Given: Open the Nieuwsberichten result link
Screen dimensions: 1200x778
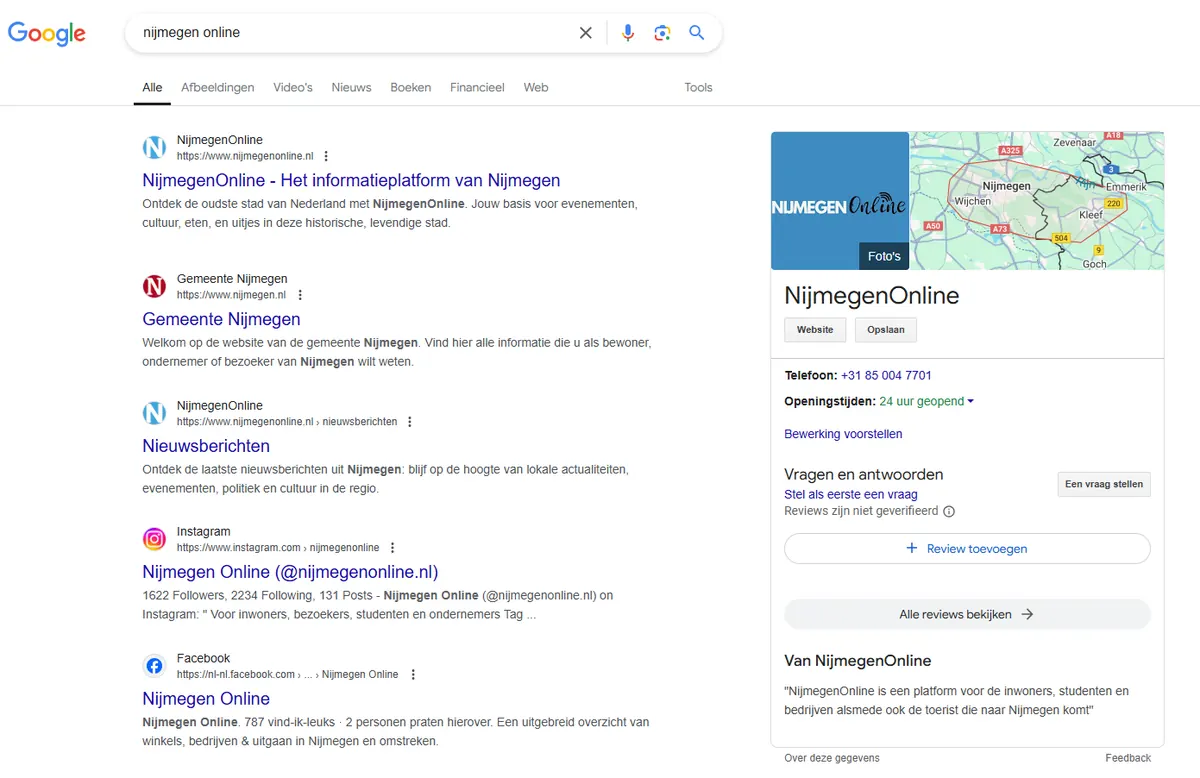Looking at the screenshot, I should (x=206, y=446).
